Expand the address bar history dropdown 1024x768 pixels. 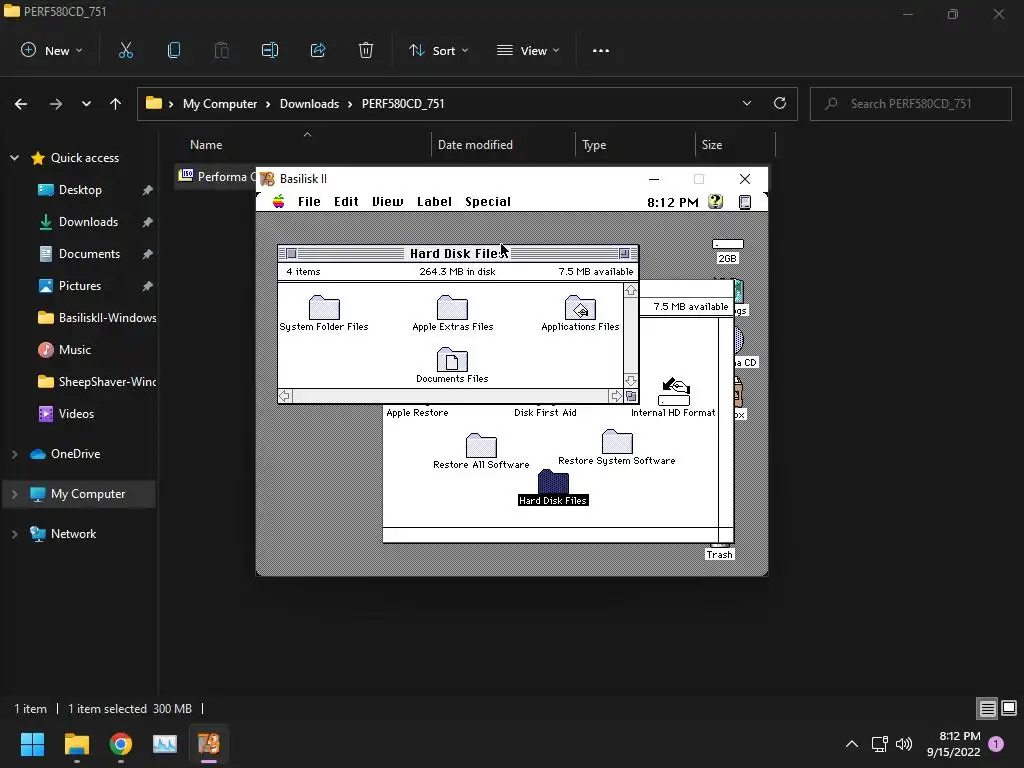(746, 103)
